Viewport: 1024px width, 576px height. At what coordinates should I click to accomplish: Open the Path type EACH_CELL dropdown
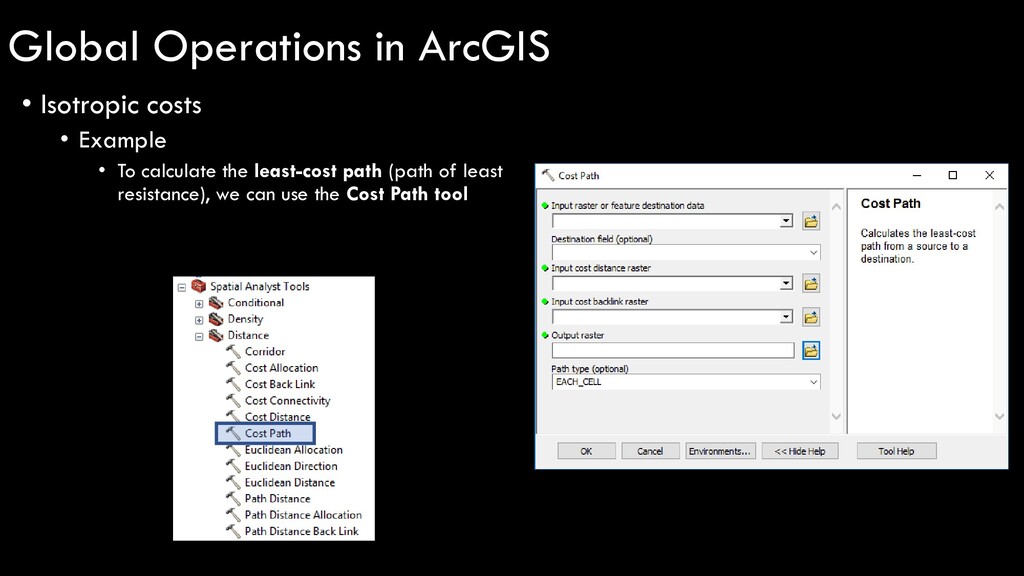(813, 382)
